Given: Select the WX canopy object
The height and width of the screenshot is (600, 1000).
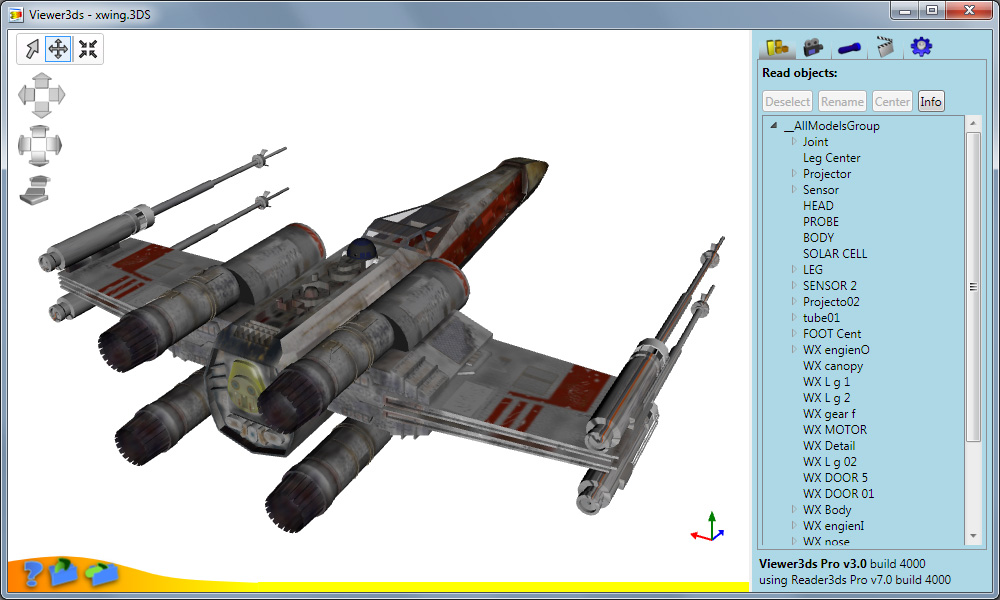Looking at the screenshot, I should pyautogui.click(x=833, y=365).
